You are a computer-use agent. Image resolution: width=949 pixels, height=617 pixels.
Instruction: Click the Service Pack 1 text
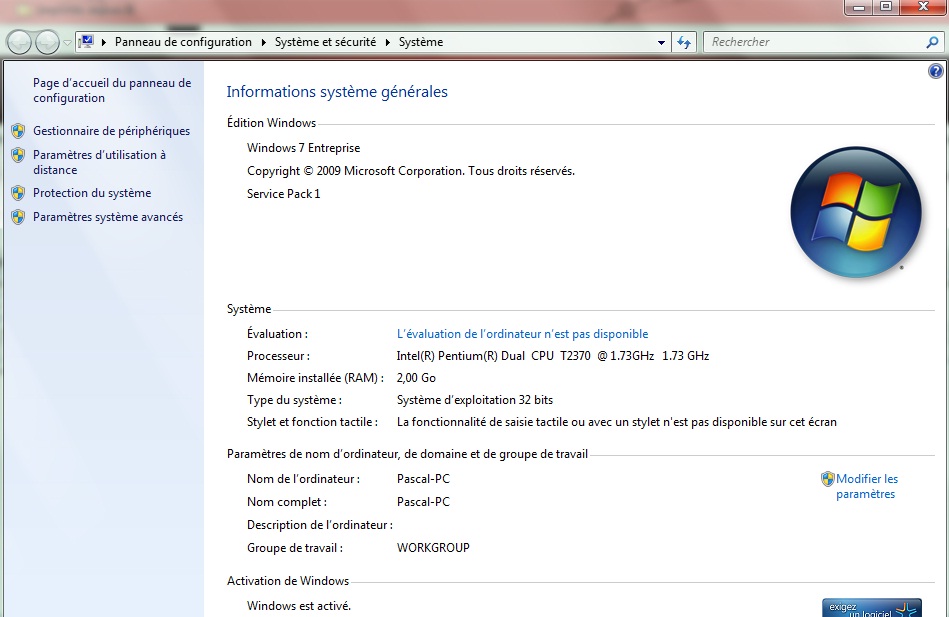[283, 194]
